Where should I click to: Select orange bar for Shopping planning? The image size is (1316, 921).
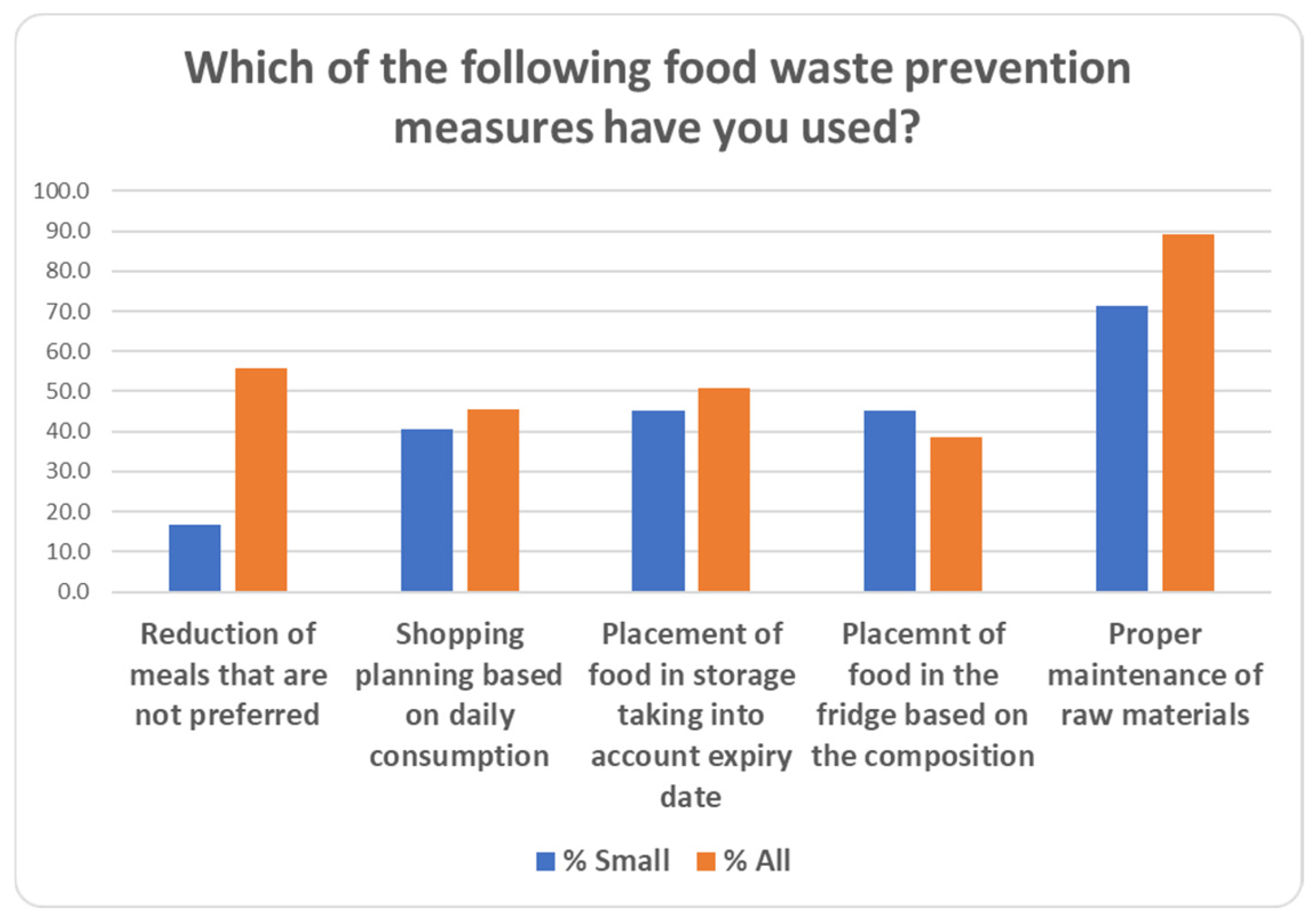click(493, 500)
